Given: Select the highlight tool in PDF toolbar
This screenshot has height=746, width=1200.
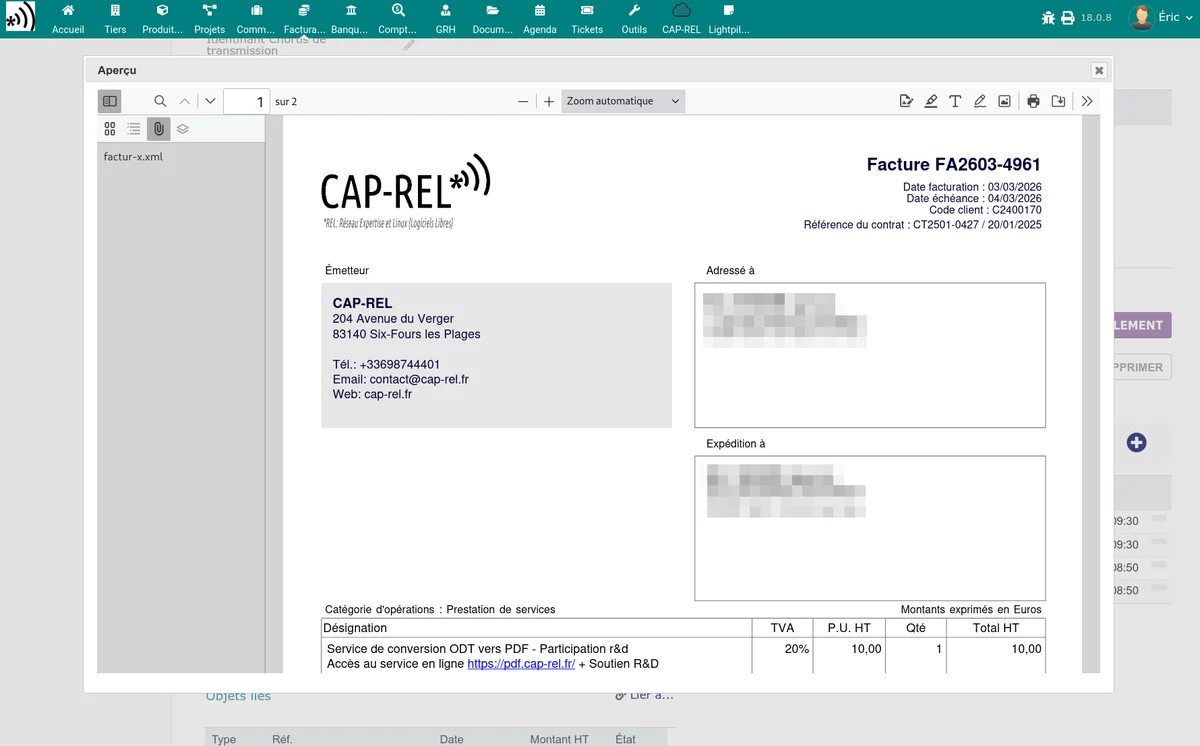Looking at the screenshot, I should 931,101.
